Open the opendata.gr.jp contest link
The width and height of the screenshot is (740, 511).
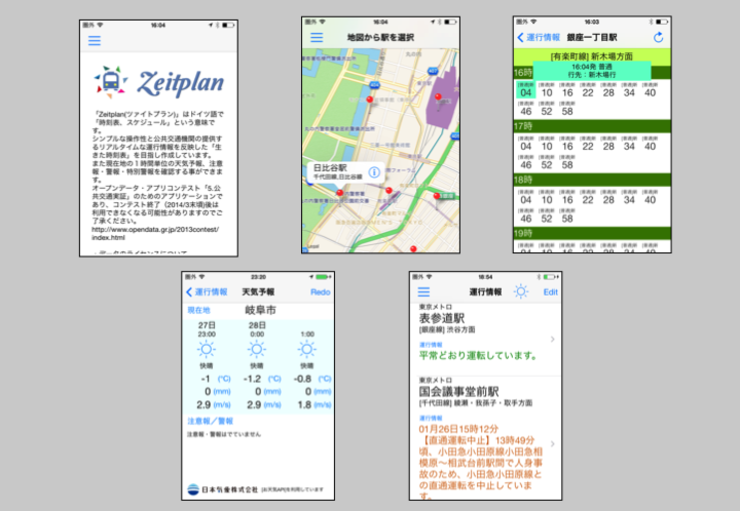[155, 234]
